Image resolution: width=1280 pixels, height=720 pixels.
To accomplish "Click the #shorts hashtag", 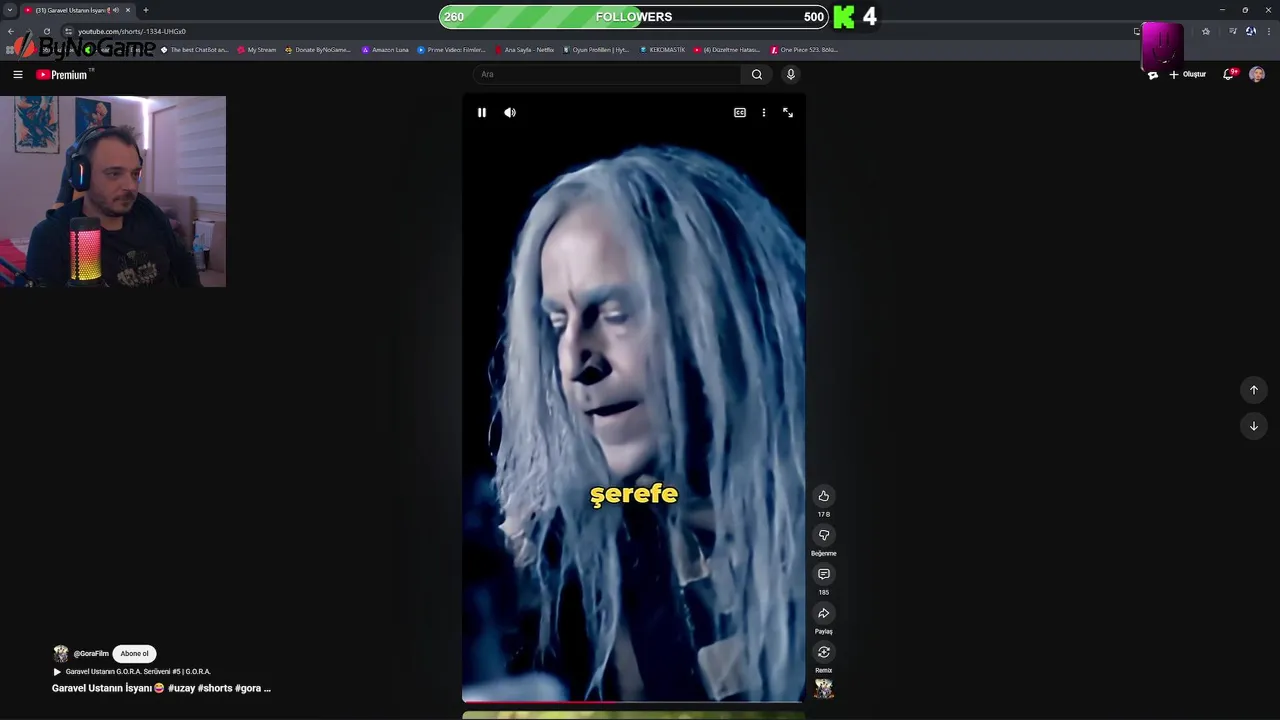I will pos(214,688).
